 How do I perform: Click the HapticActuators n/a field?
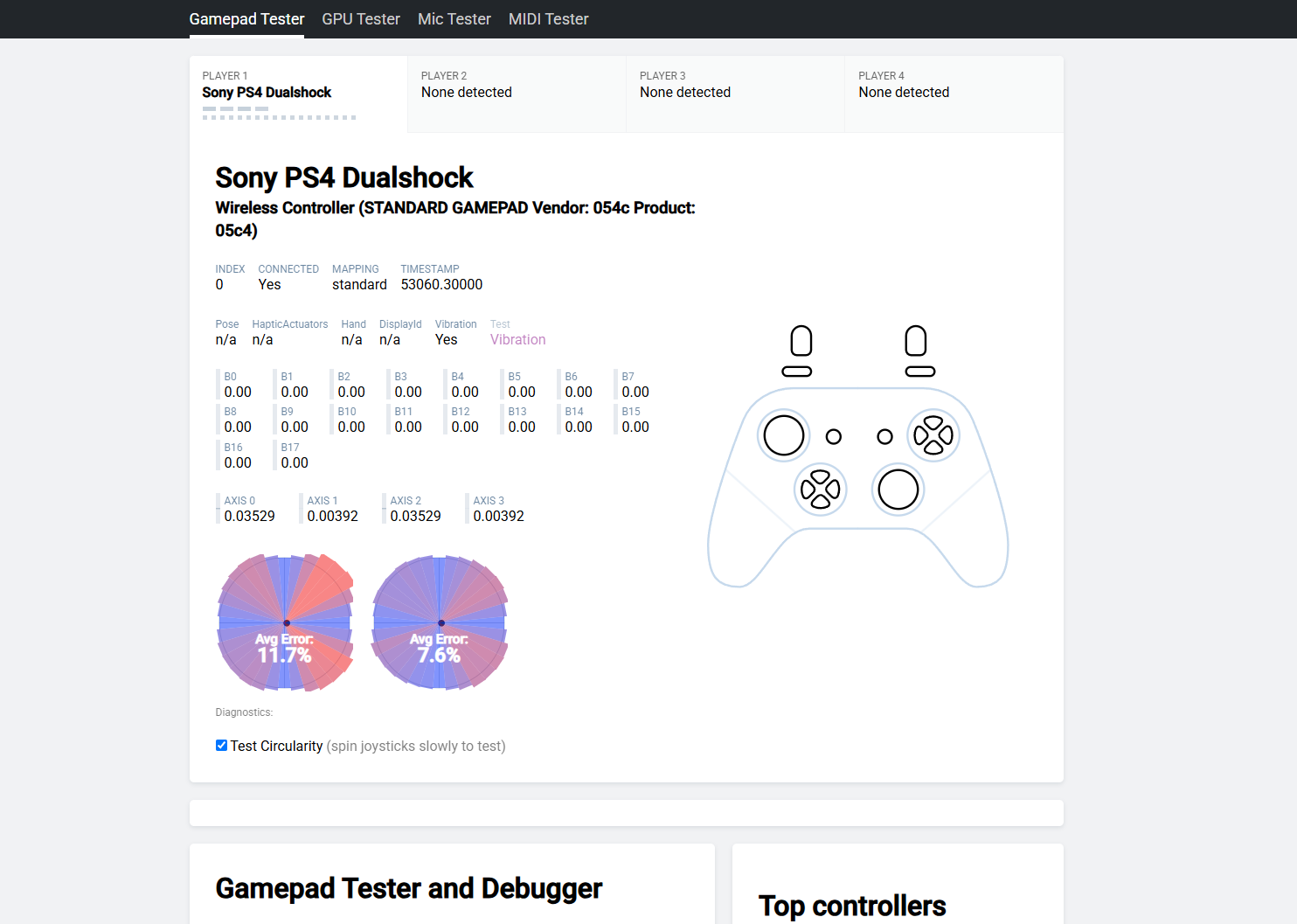click(290, 333)
